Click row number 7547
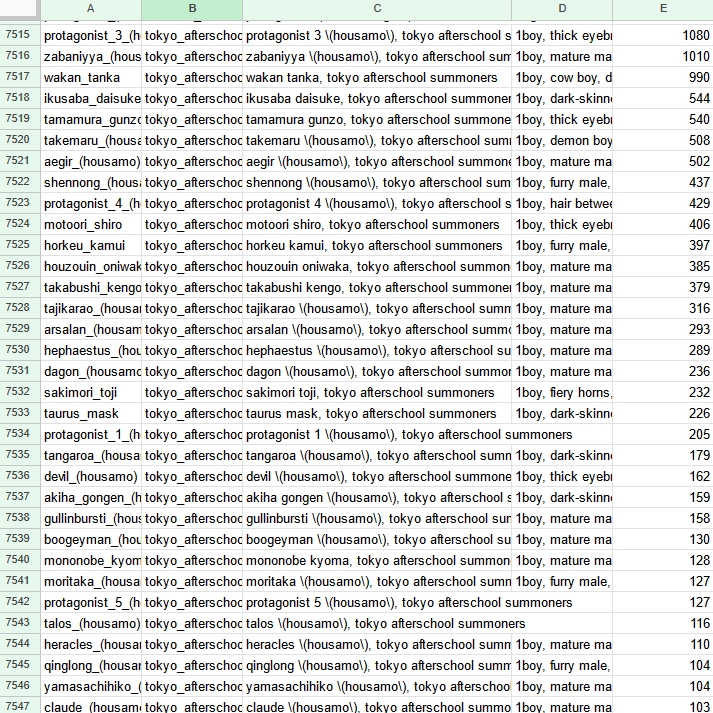Image resolution: width=713 pixels, height=713 pixels. point(18,707)
